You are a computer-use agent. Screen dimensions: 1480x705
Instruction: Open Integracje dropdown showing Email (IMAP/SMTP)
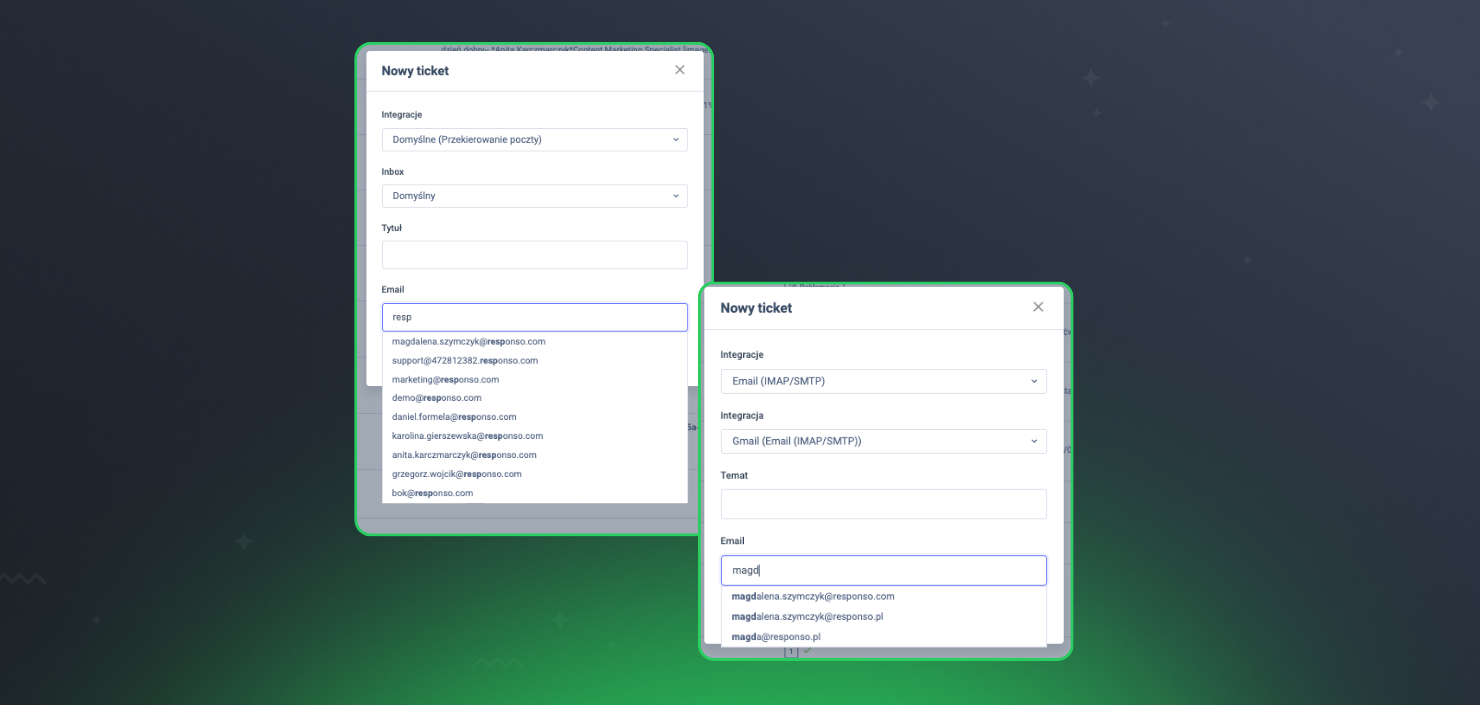883,381
